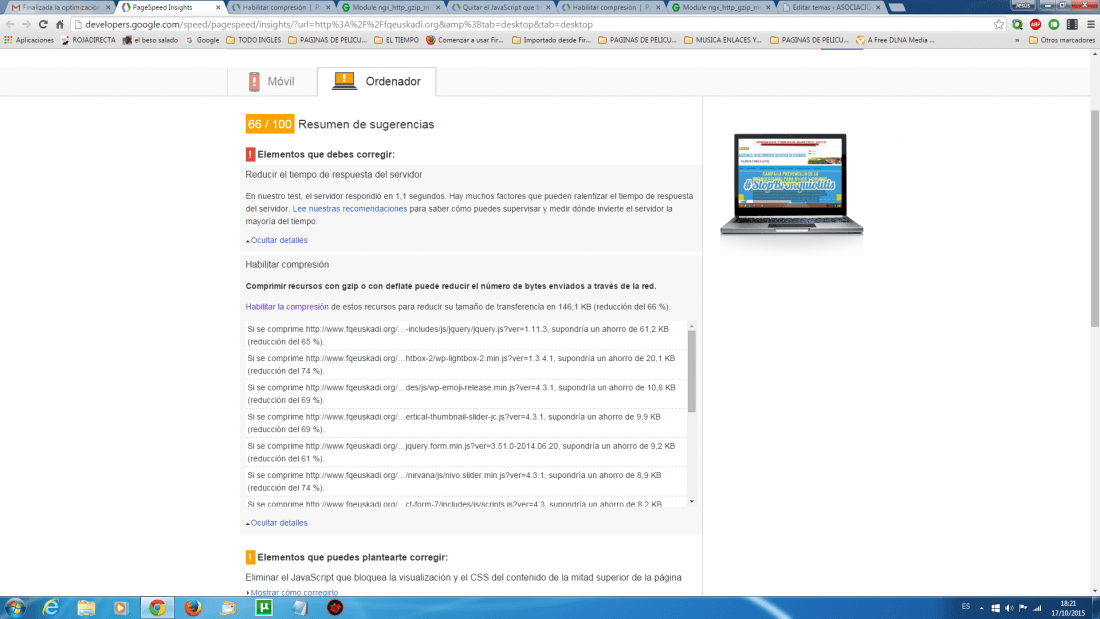Open the Aplicaciones apps shortcut
This screenshot has width=1100, height=619.
point(29,40)
